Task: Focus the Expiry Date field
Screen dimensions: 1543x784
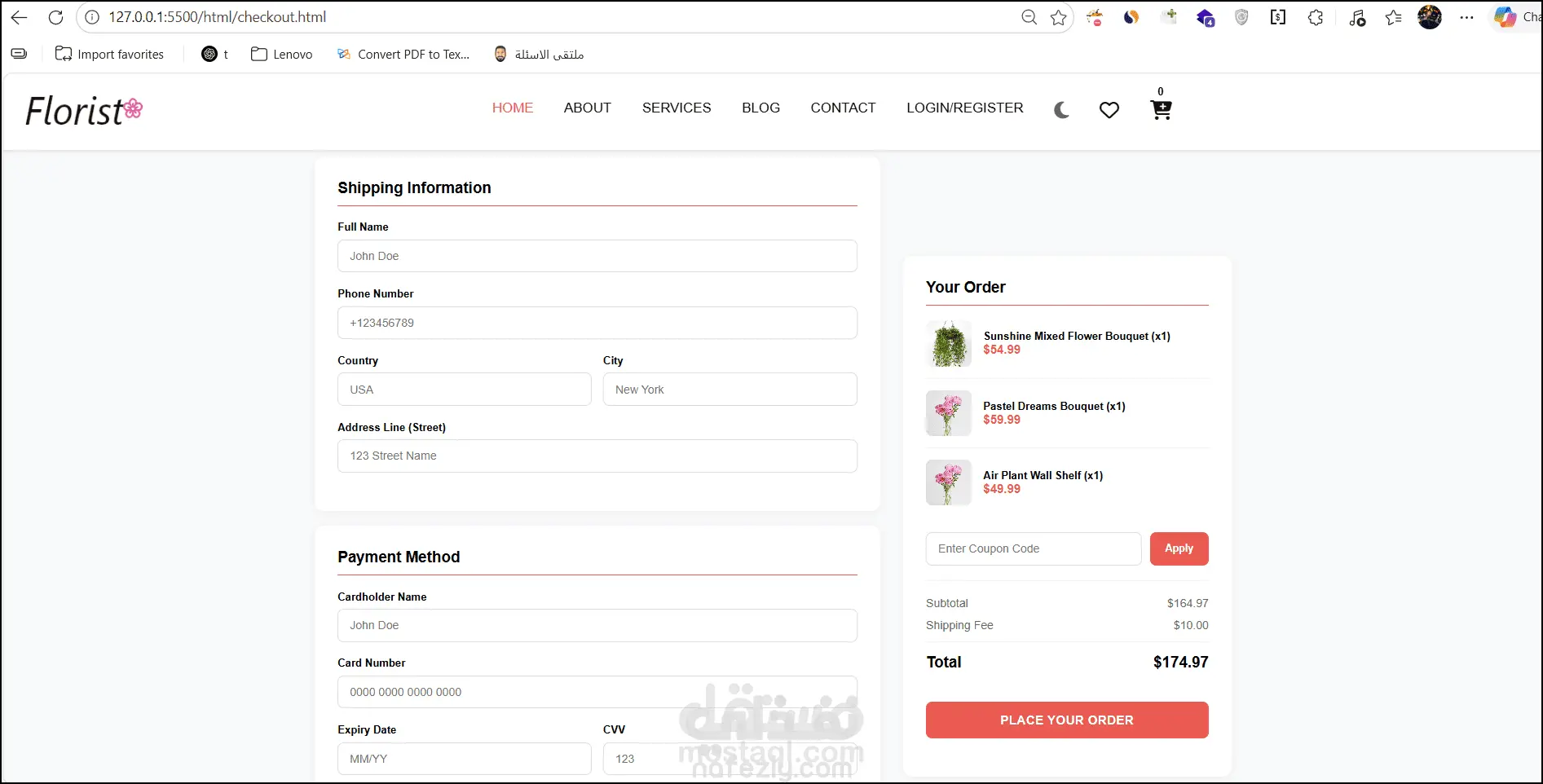Action: pyautogui.click(x=465, y=759)
